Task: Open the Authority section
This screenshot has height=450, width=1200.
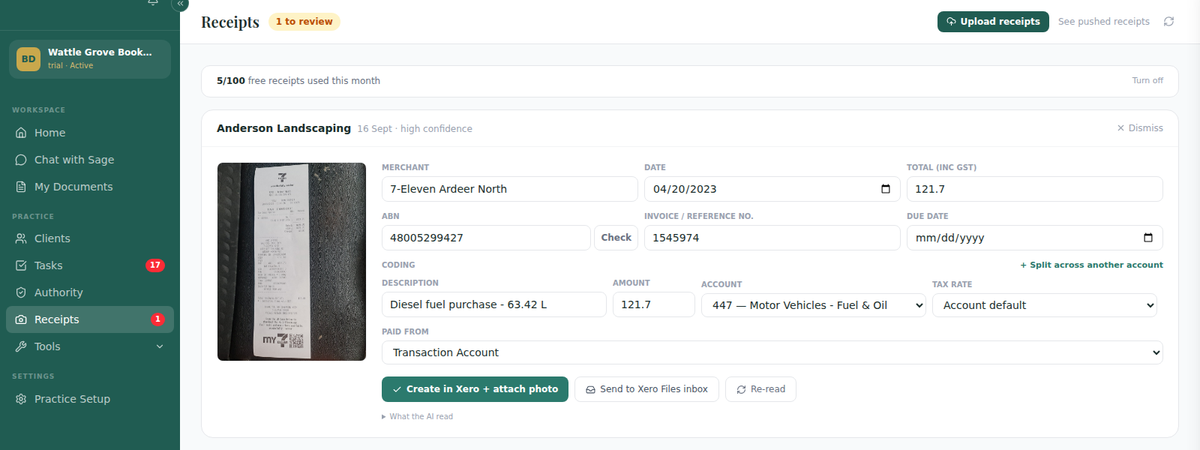Action: coord(88,293)
